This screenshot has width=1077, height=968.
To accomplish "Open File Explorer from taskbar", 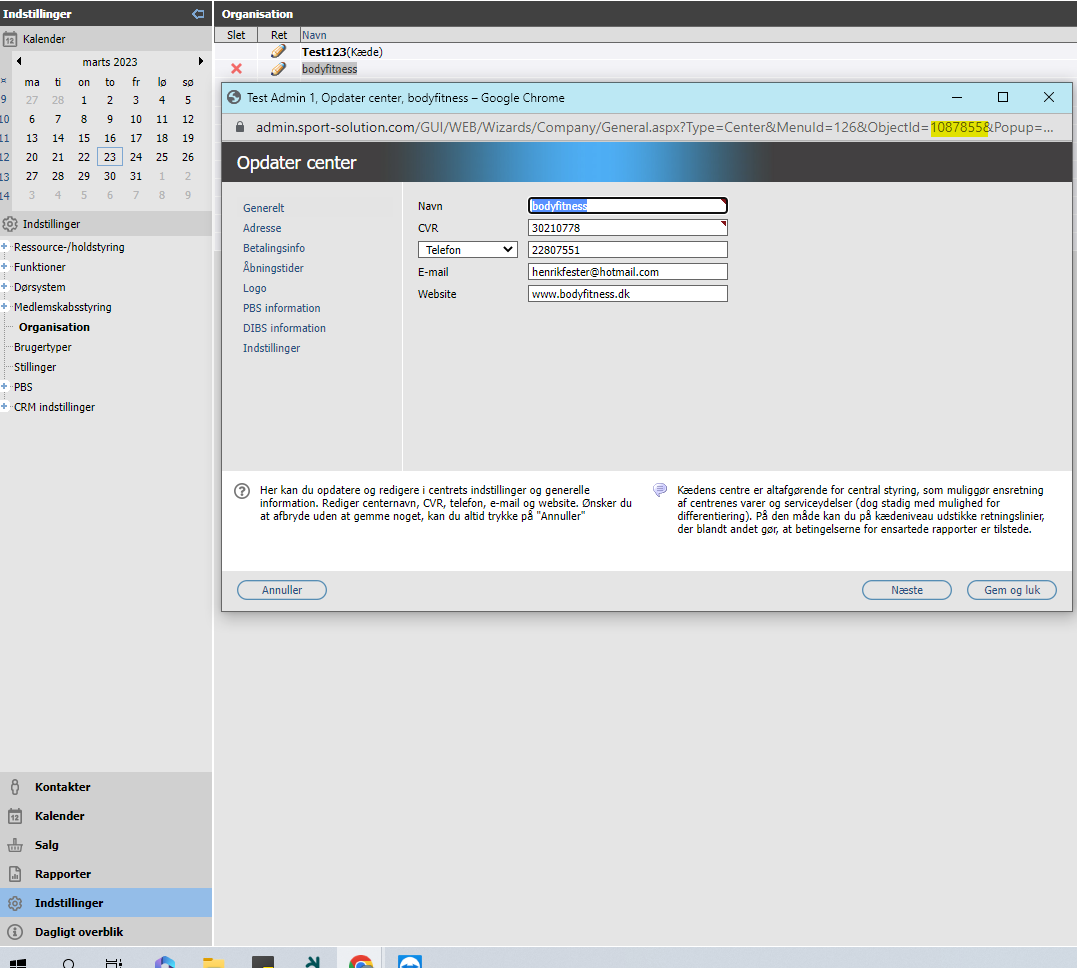I will pos(214,963).
